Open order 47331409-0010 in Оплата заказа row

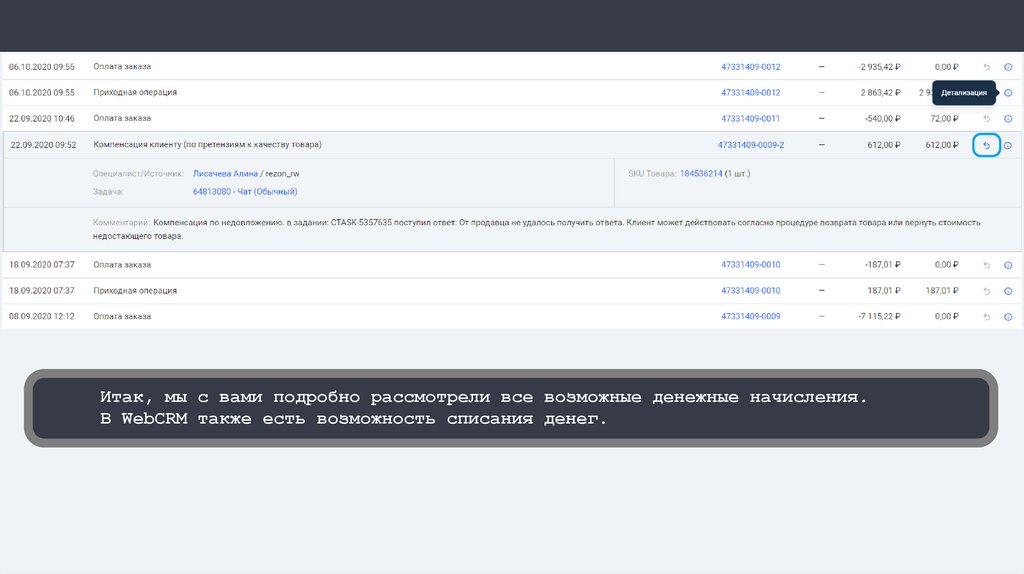click(x=750, y=264)
